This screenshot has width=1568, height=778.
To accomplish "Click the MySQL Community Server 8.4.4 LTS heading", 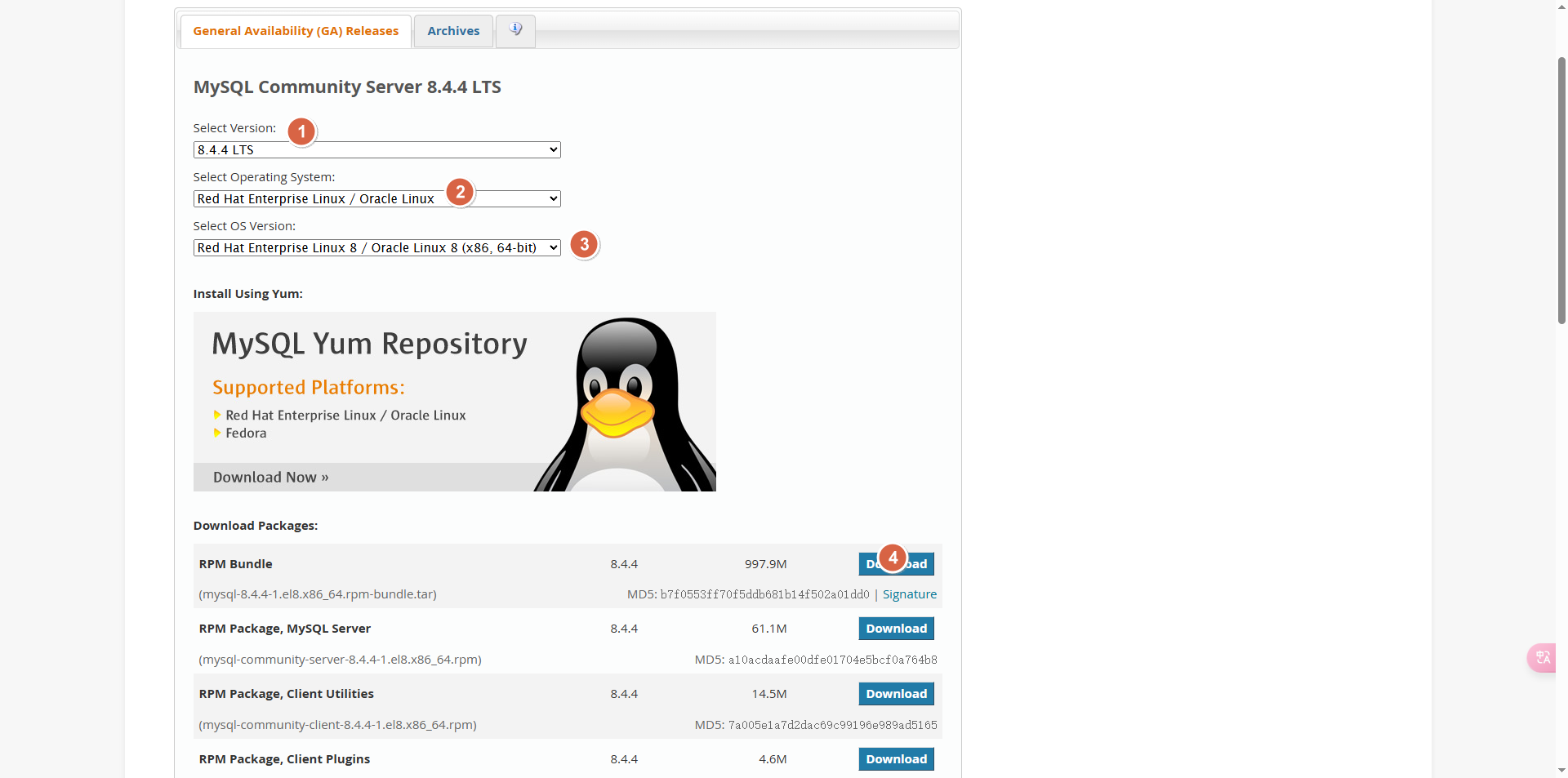I will click(x=347, y=87).
